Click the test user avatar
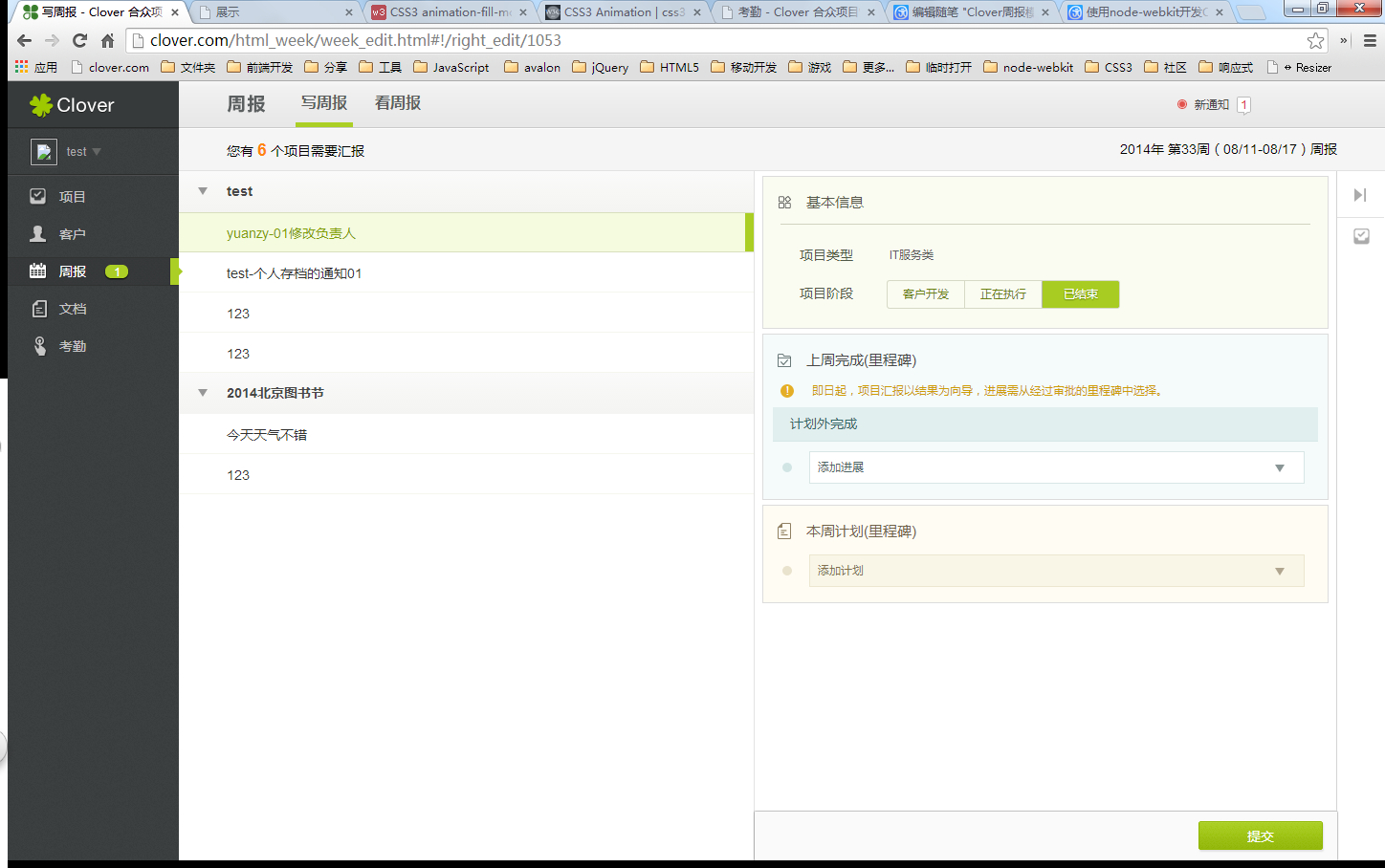This screenshot has height=868, width=1385. 44,152
